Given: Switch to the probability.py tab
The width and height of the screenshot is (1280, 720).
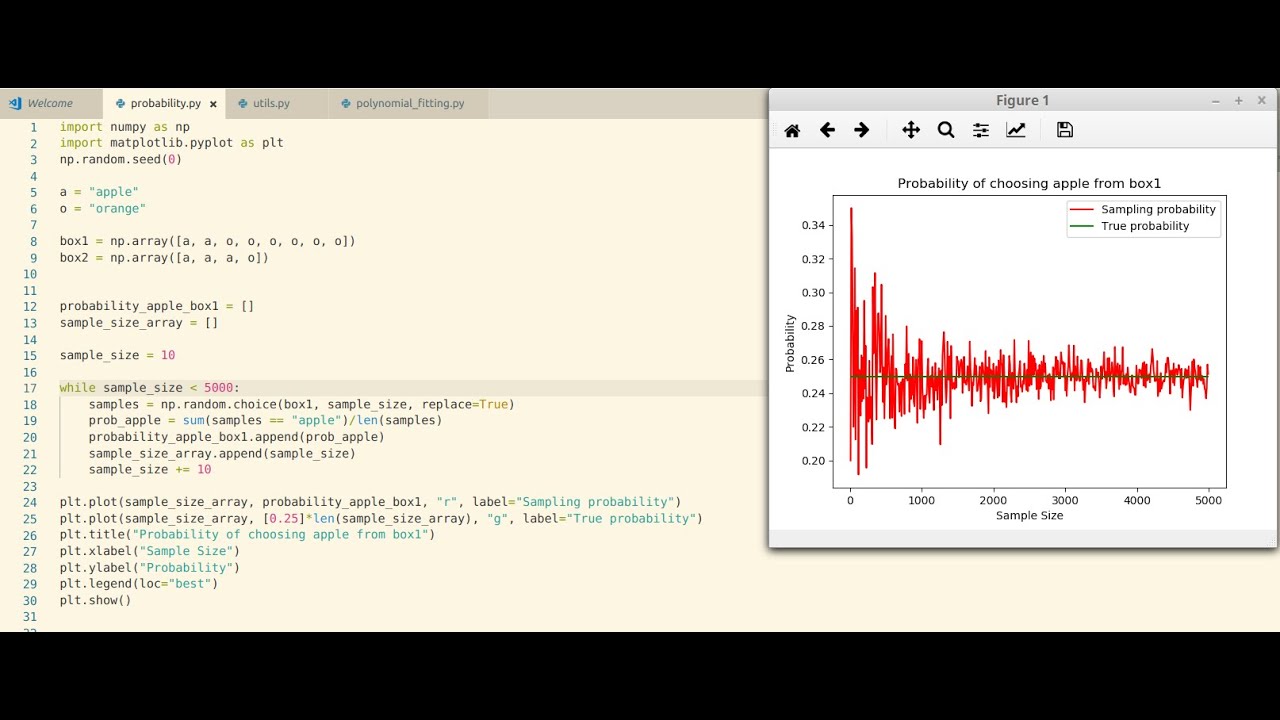Looking at the screenshot, I should (165, 103).
